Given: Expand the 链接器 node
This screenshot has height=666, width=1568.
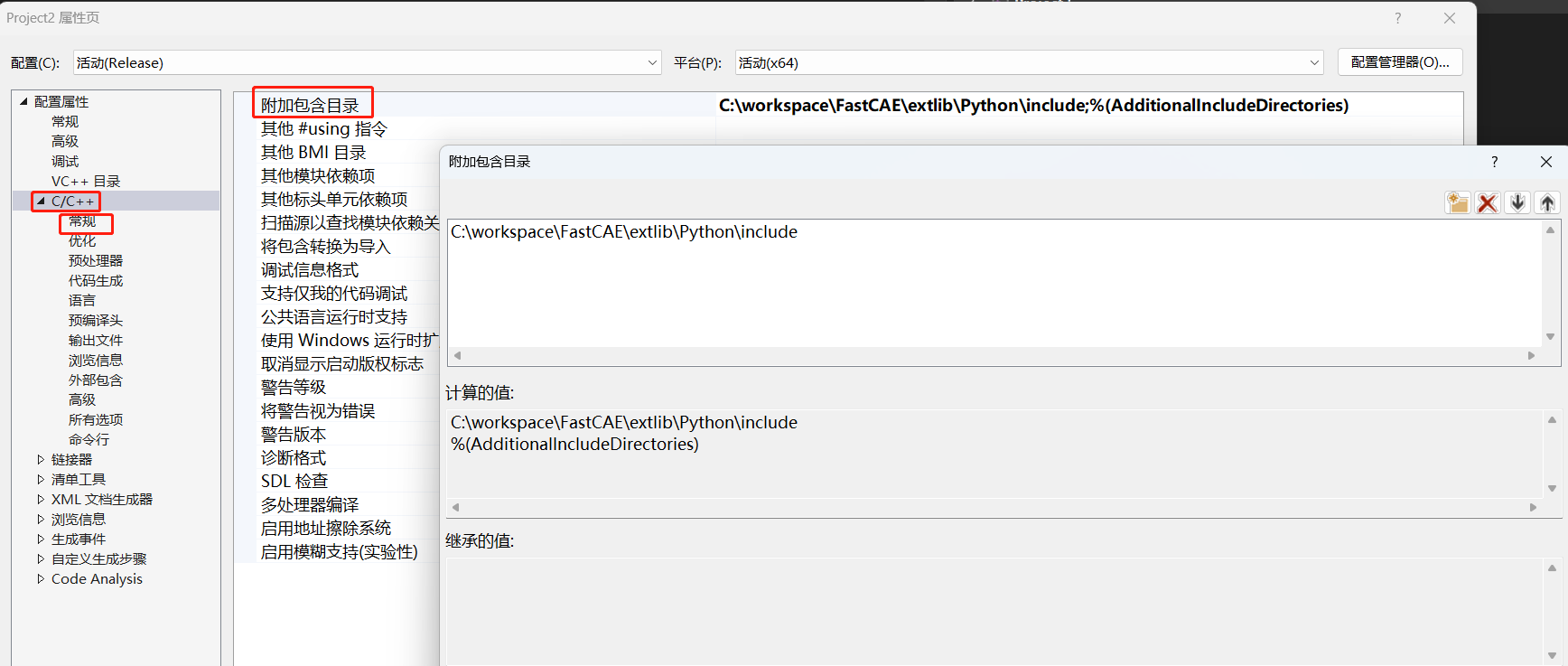Looking at the screenshot, I should 41,459.
